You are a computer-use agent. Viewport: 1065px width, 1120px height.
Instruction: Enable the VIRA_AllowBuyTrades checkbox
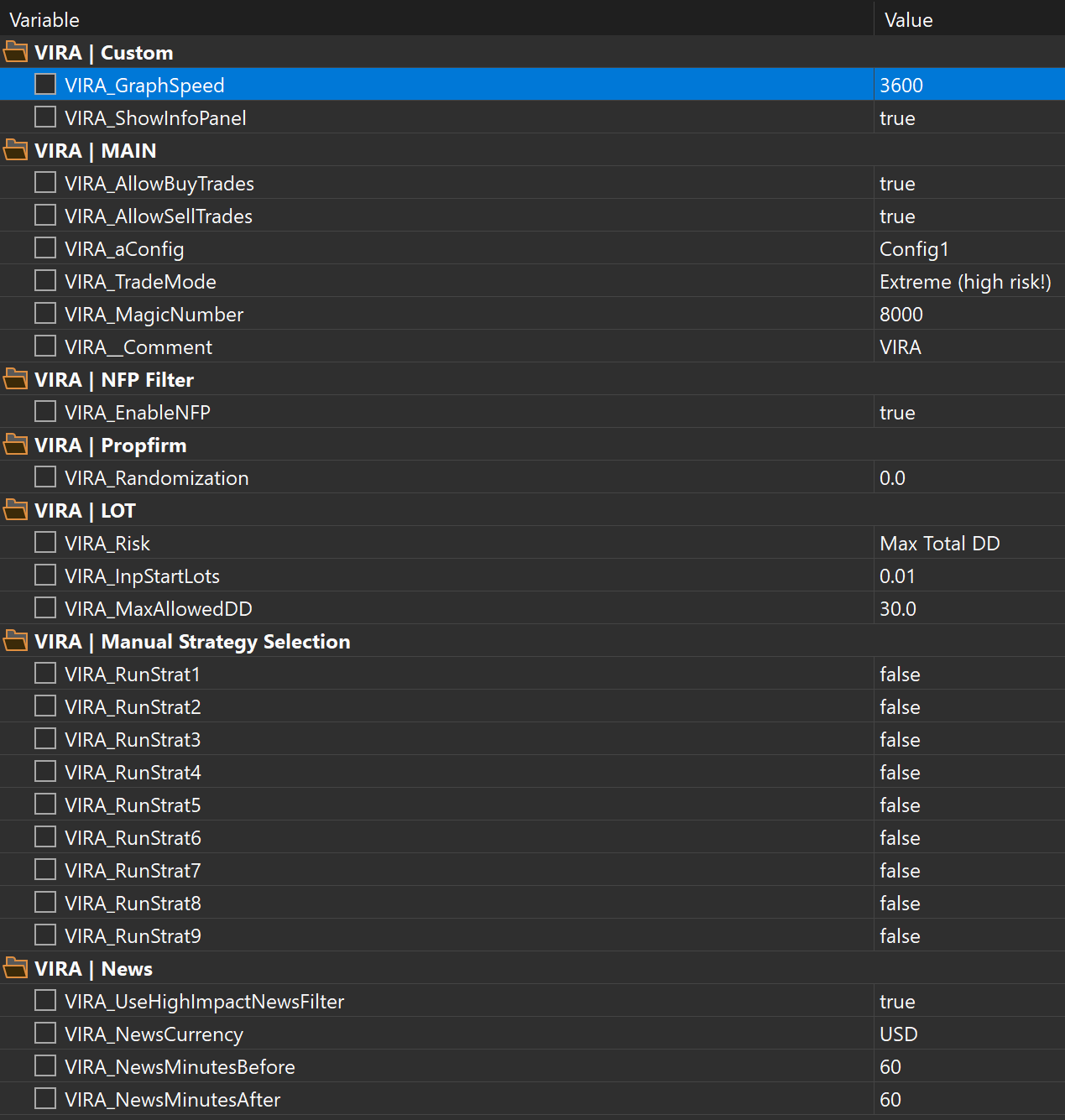tap(45, 182)
